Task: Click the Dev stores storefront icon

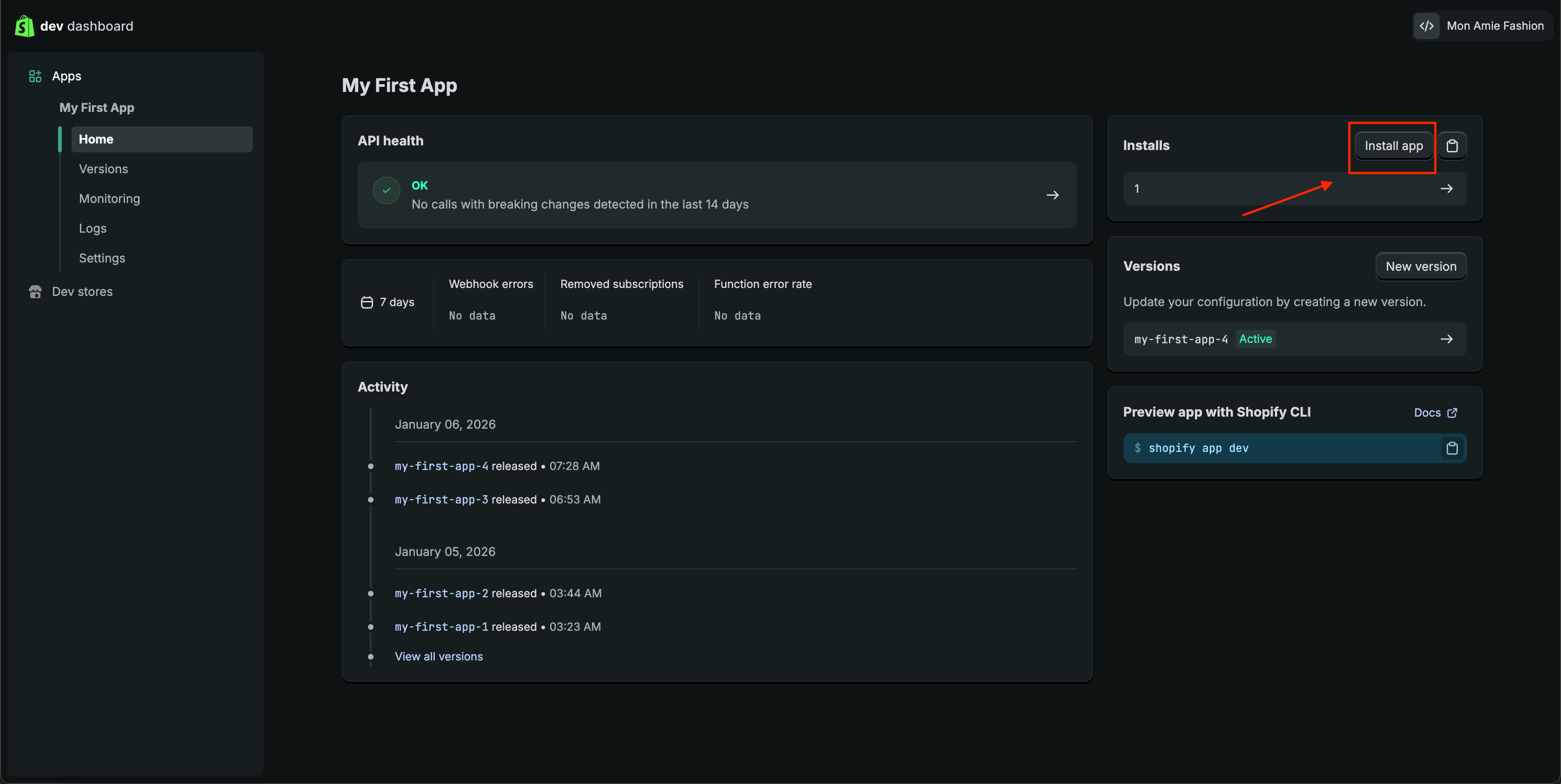Action: 35,292
